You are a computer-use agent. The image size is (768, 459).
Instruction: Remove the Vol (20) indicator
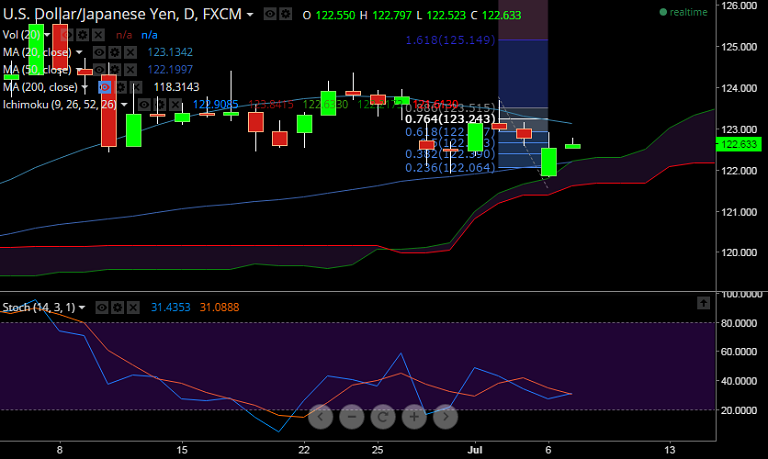[x=98, y=35]
